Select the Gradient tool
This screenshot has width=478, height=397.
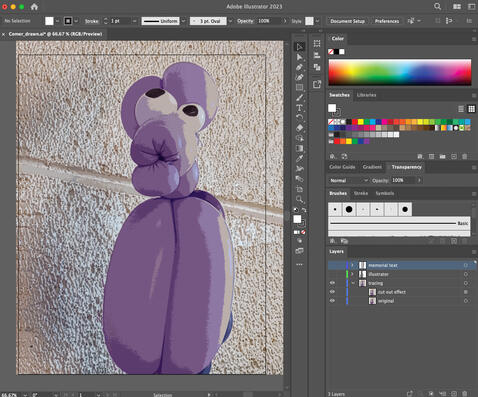[300, 148]
